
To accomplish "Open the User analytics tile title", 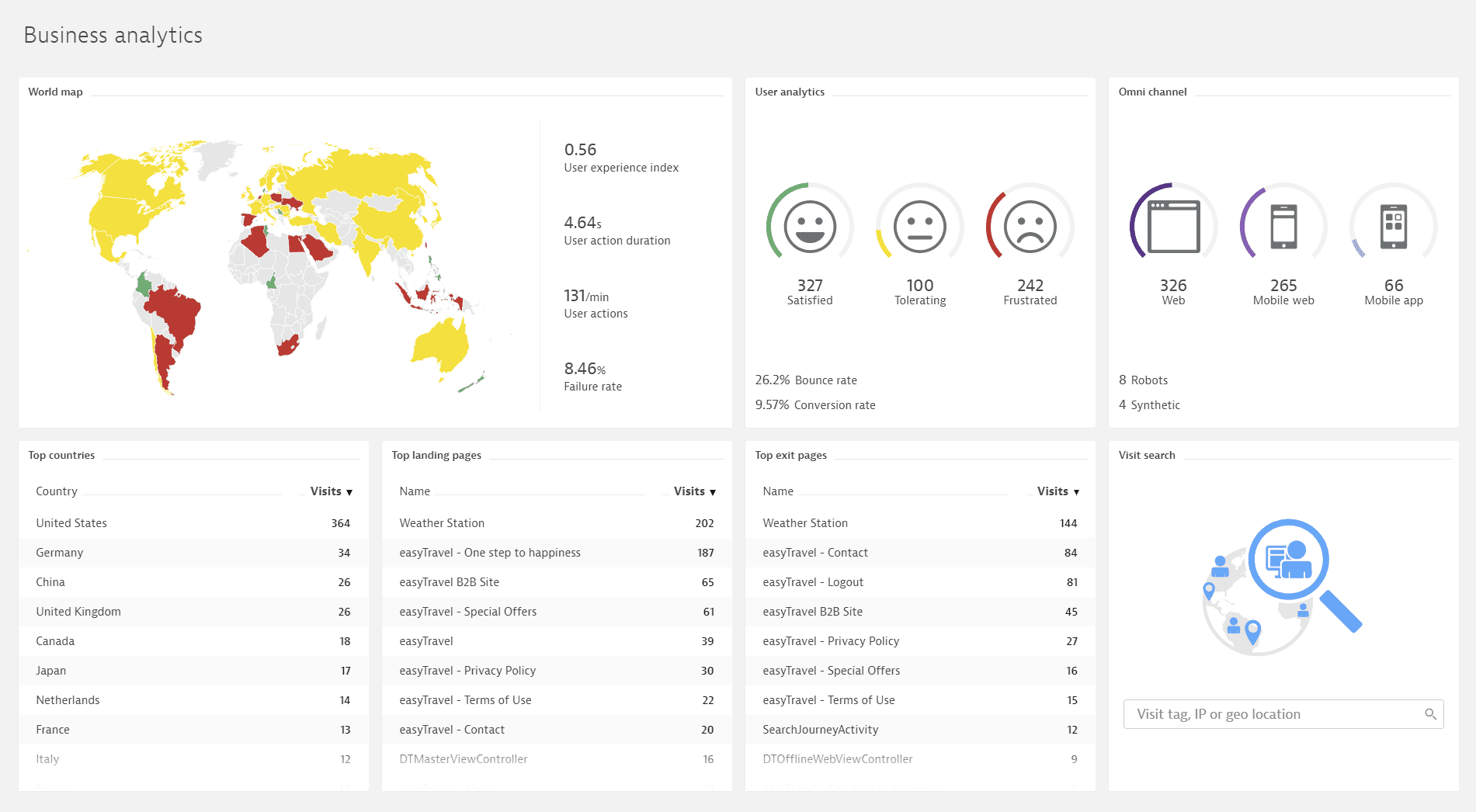I will pyautogui.click(x=790, y=92).
